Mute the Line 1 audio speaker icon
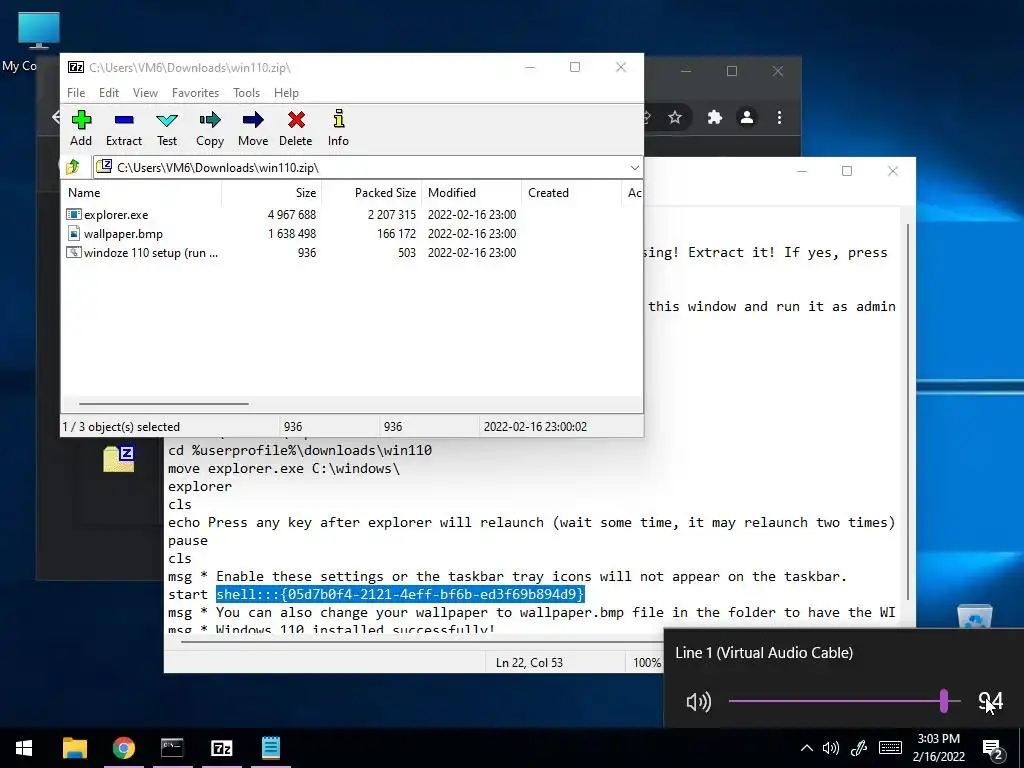Viewport: 1024px width, 768px height. 698,702
